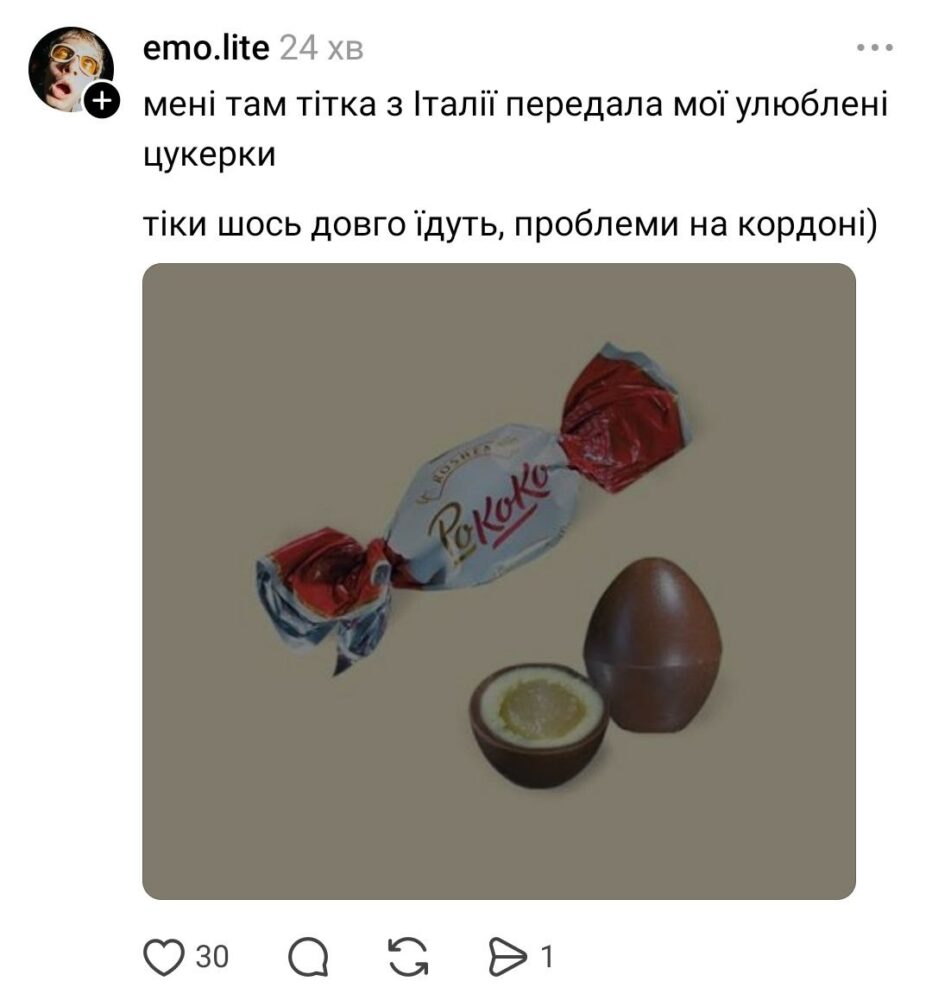Like the post with the heart icon

[x=164, y=956]
